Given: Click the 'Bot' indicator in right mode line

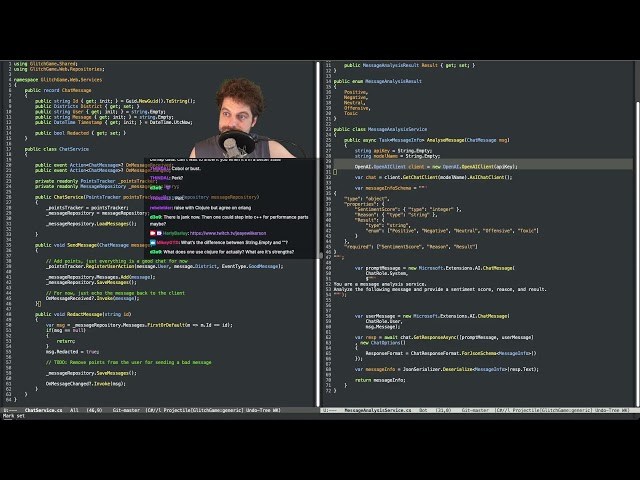Looking at the screenshot, I should (423, 410).
